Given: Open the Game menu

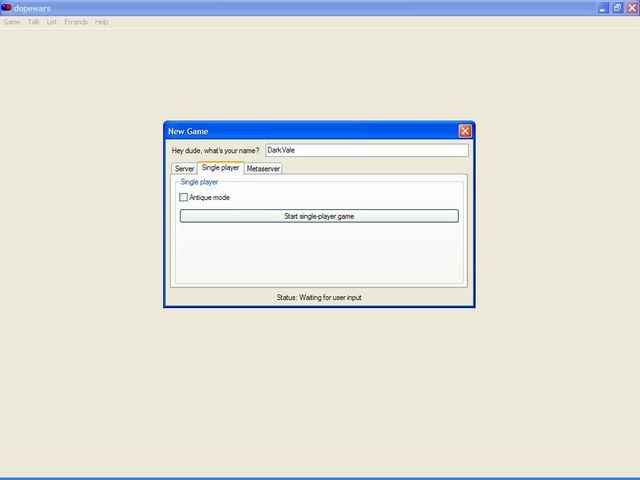Looking at the screenshot, I should (x=11, y=21).
